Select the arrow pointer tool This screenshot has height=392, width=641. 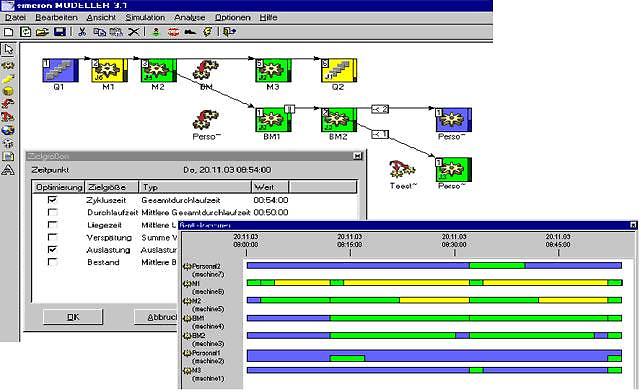click(8, 49)
